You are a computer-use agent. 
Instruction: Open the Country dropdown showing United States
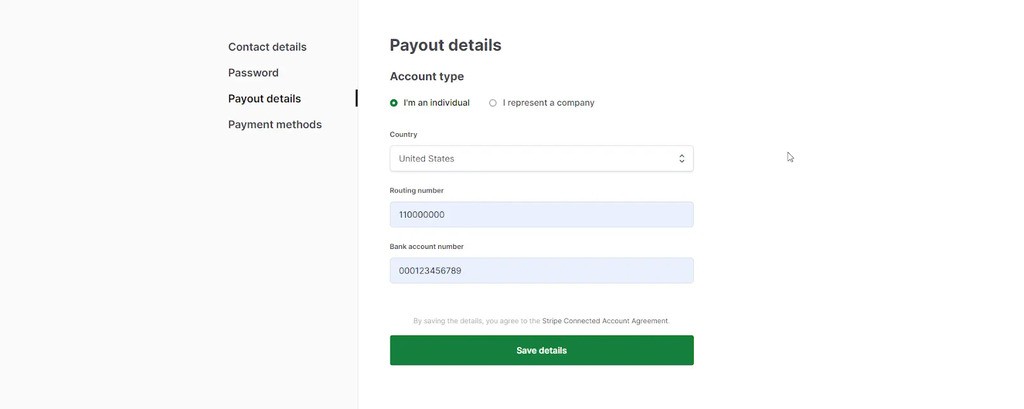pos(540,158)
